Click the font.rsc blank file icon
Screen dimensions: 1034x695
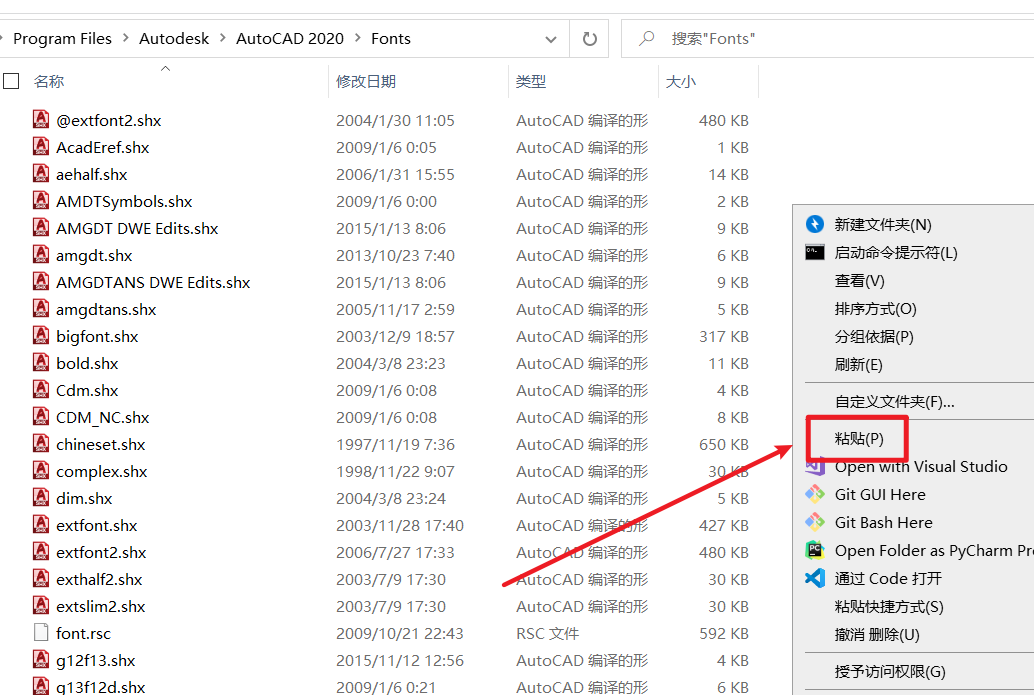41,633
